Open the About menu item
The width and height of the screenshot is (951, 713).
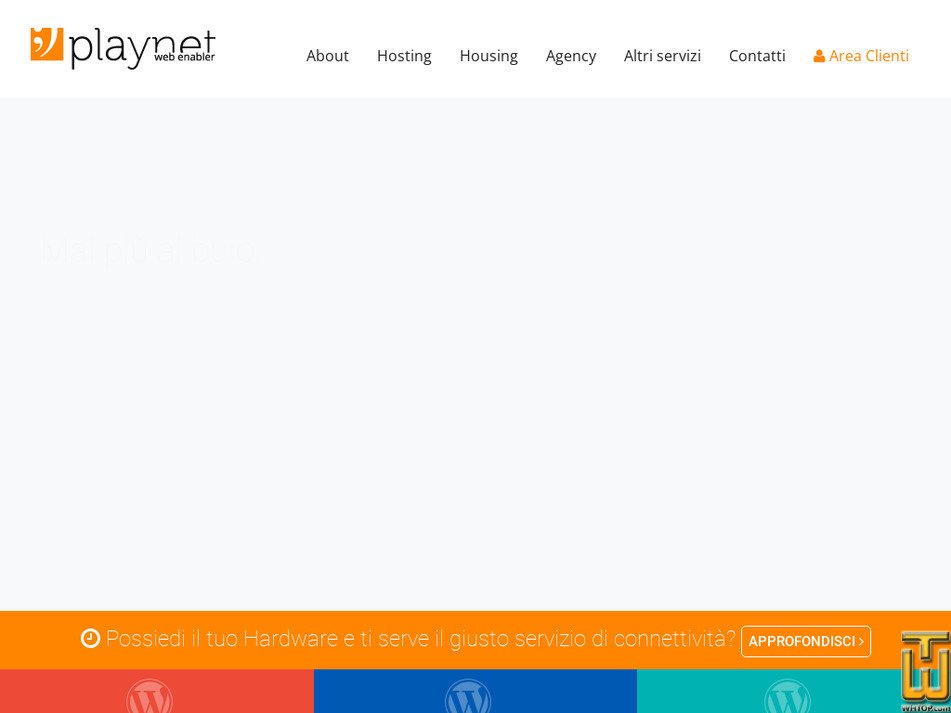tap(327, 56)
